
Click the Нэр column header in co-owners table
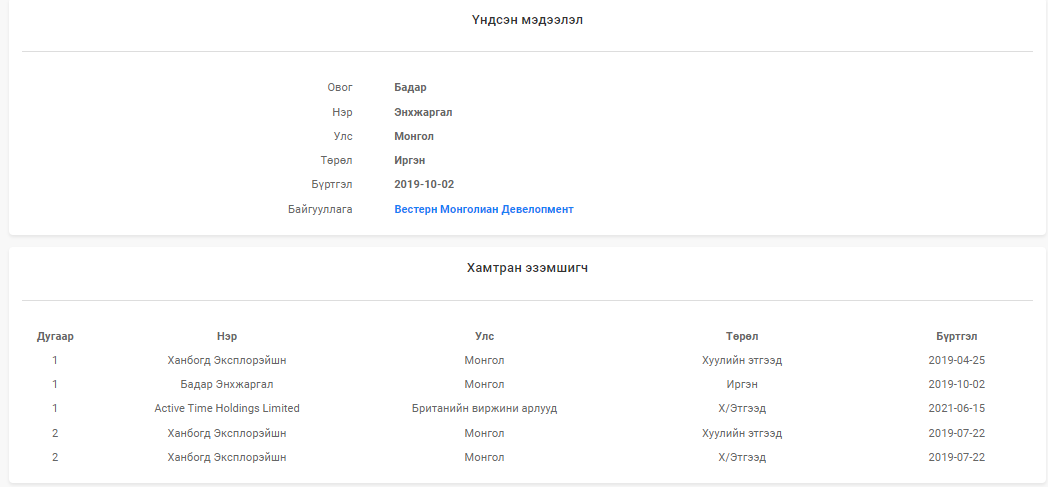coord(227,336)
